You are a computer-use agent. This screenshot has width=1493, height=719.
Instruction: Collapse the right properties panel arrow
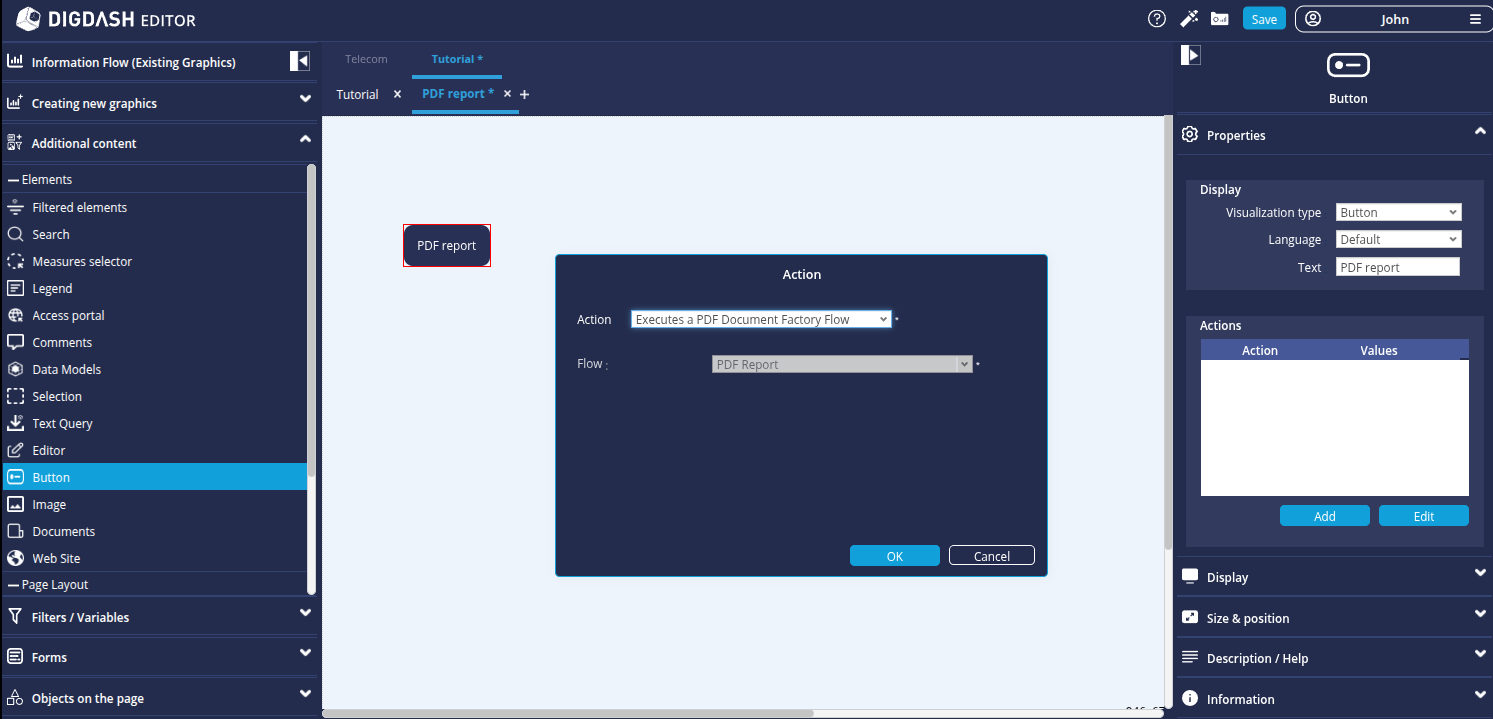(x=1190, y=55)
